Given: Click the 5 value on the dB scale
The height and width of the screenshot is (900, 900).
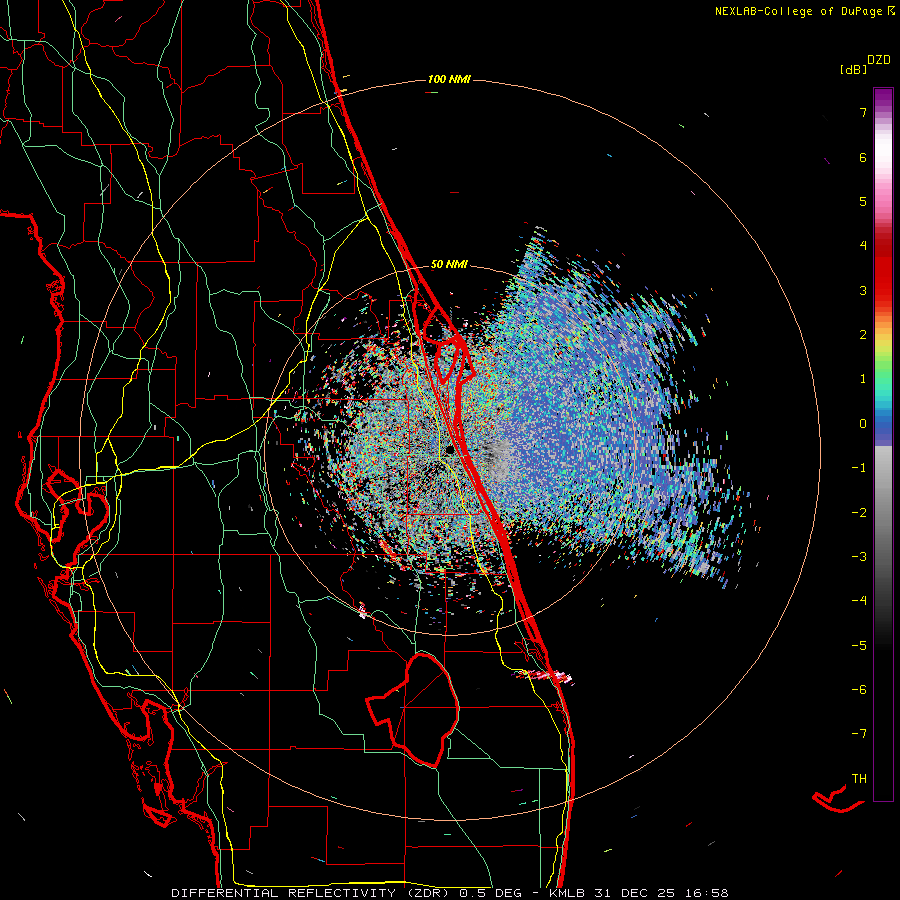Looking at the screenshot, I should pos(863,201).
